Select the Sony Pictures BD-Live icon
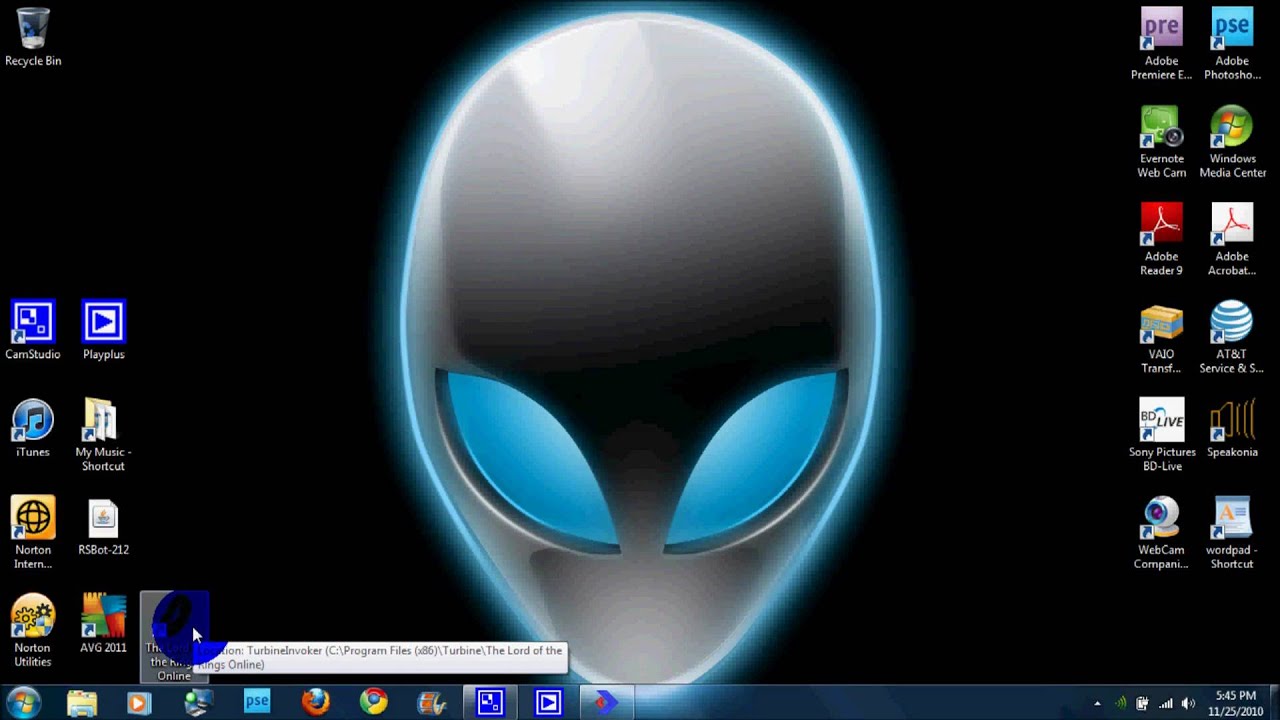 1162,436
